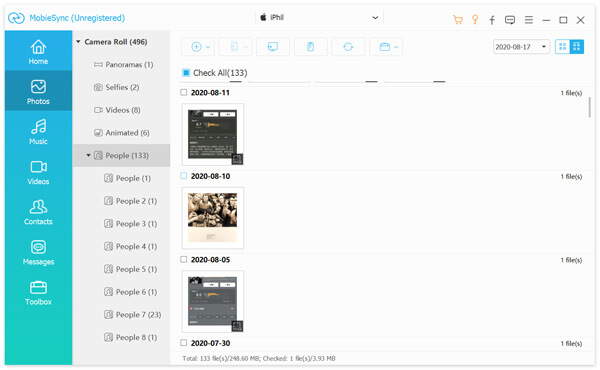The height and width of the screenshot is (370, 600).
Task: Open the add button dropdown arrow
Action: point(208,47)
